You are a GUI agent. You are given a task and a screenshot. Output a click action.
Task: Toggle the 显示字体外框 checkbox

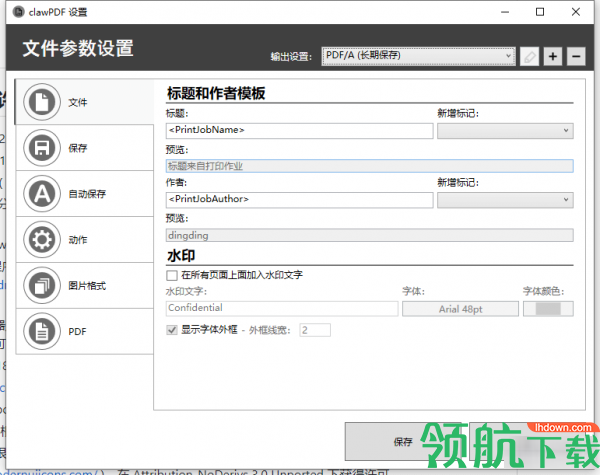tap(172, 330)
